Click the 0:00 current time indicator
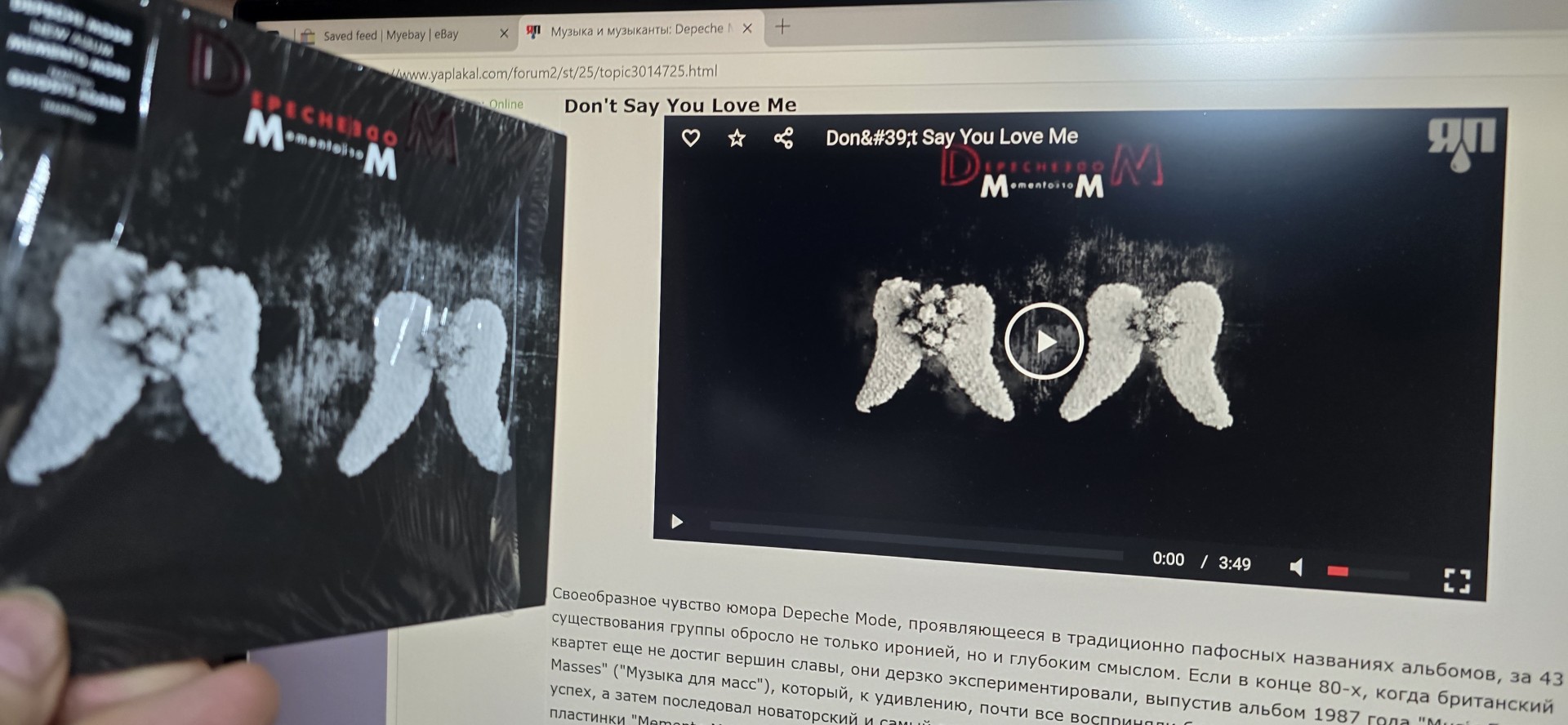 [1168, 559]
